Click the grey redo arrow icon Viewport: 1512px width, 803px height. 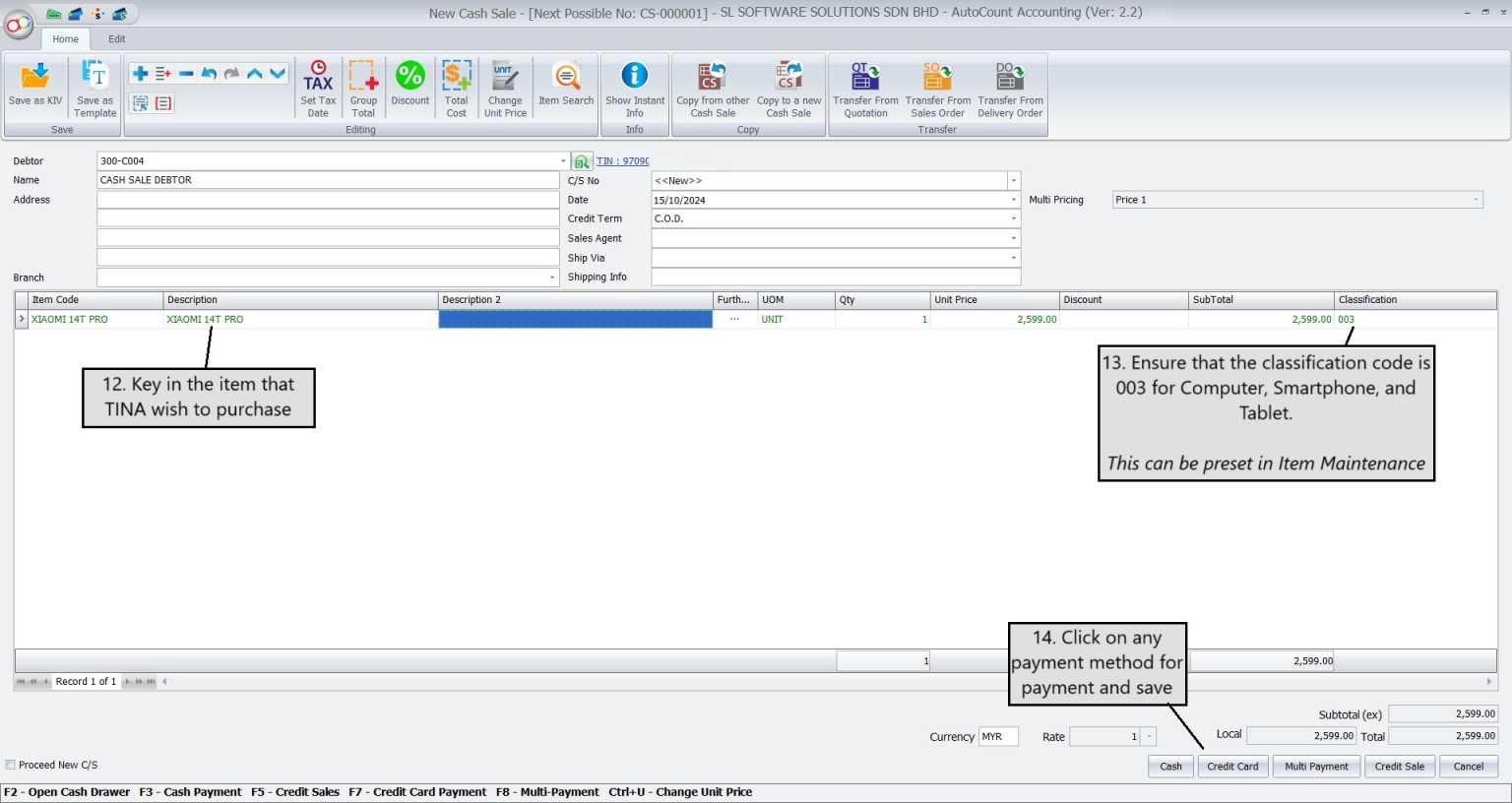[x=232, y=74]
